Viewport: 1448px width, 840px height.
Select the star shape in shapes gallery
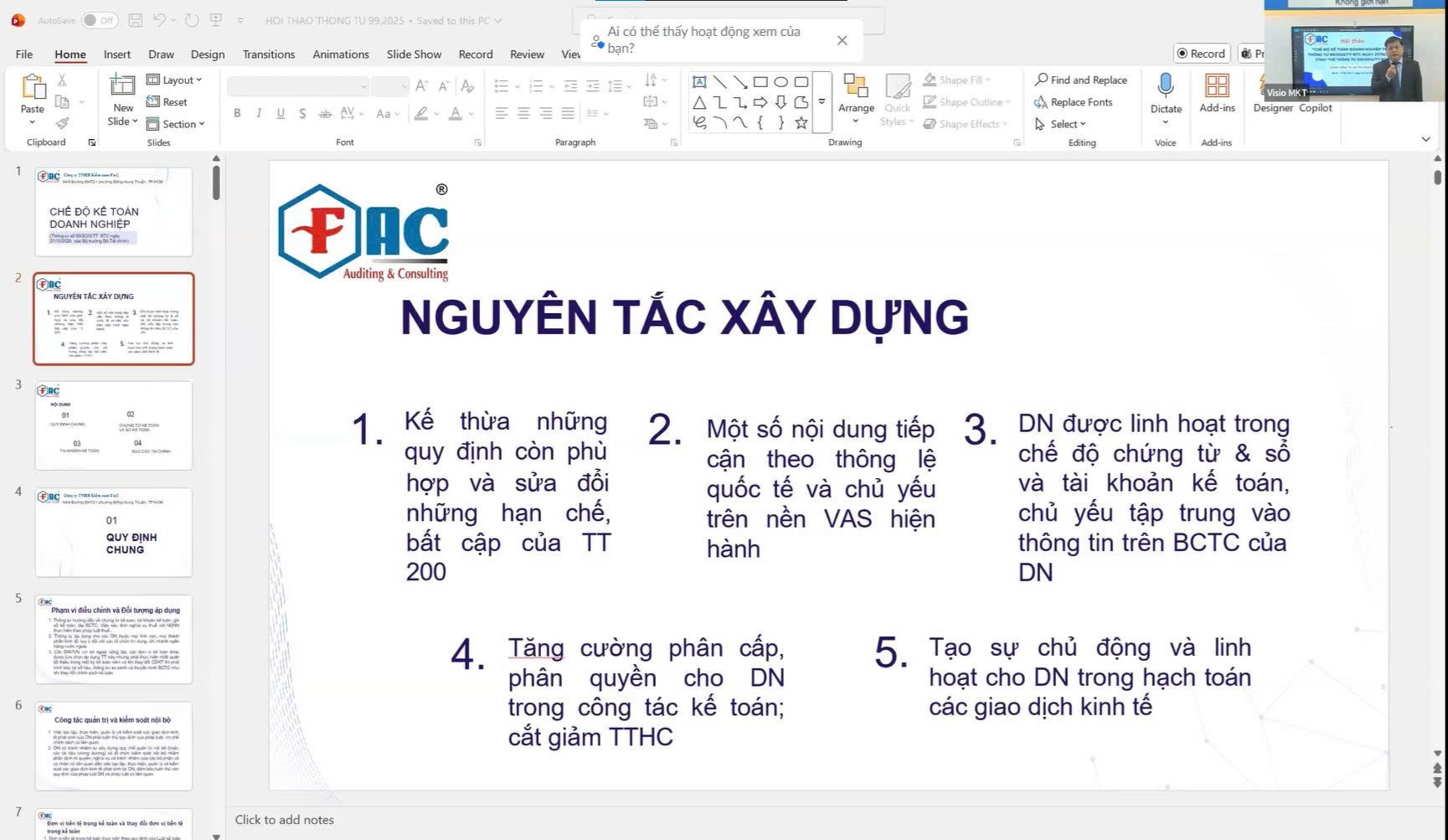801,123
